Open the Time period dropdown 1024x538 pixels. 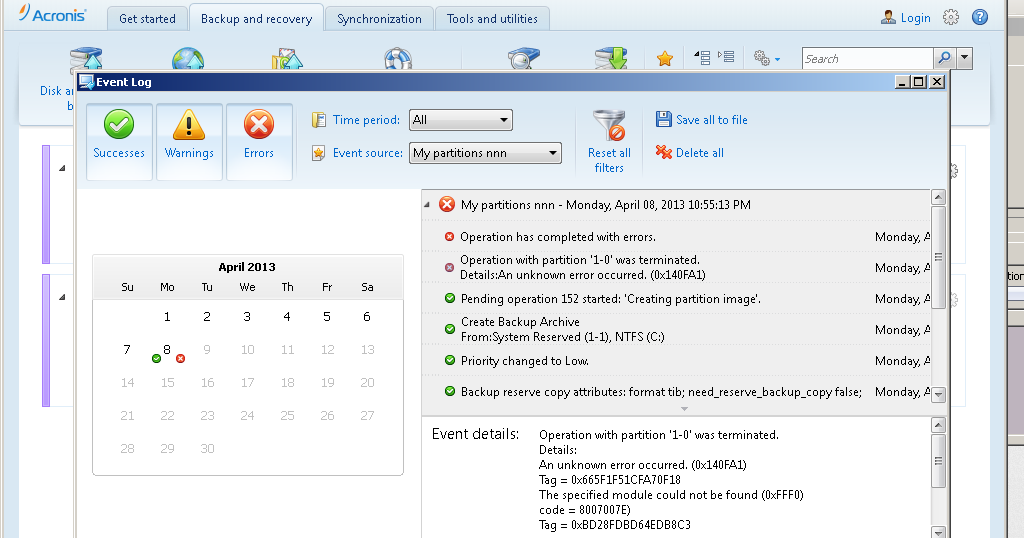460,120
